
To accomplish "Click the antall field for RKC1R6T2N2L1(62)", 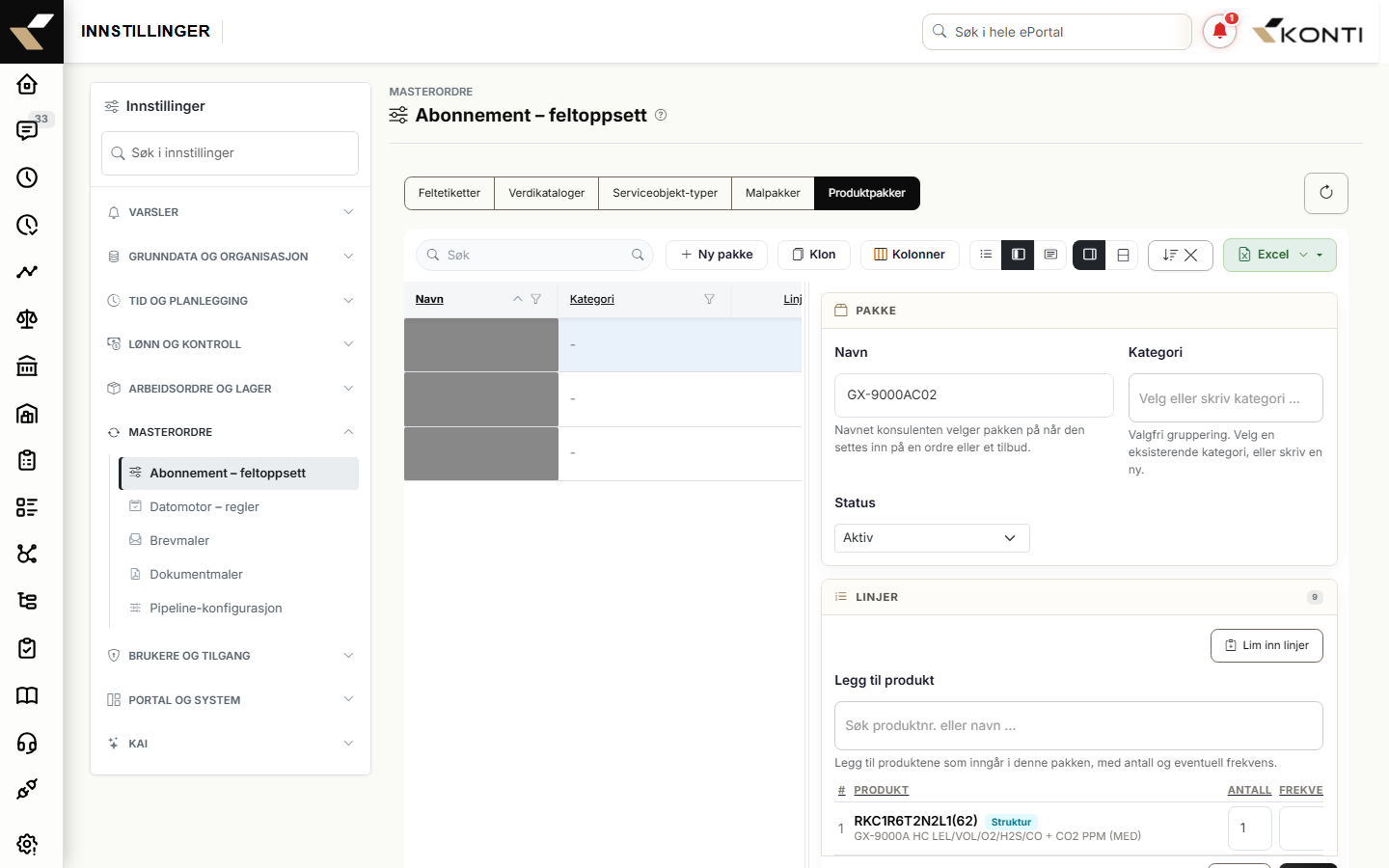I will [1250, 828].
